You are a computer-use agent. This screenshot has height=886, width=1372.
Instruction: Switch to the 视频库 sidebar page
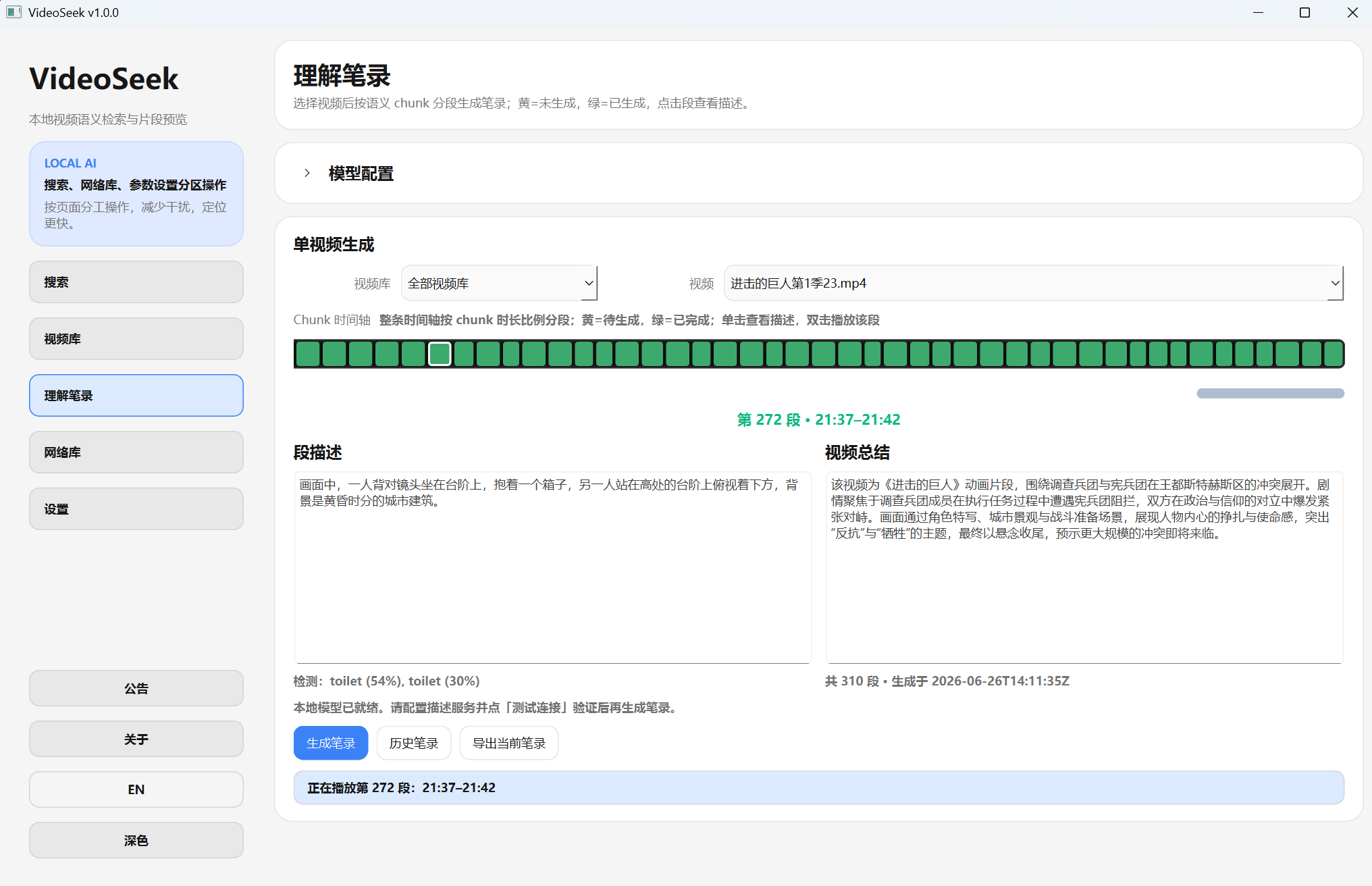(136, 338)
